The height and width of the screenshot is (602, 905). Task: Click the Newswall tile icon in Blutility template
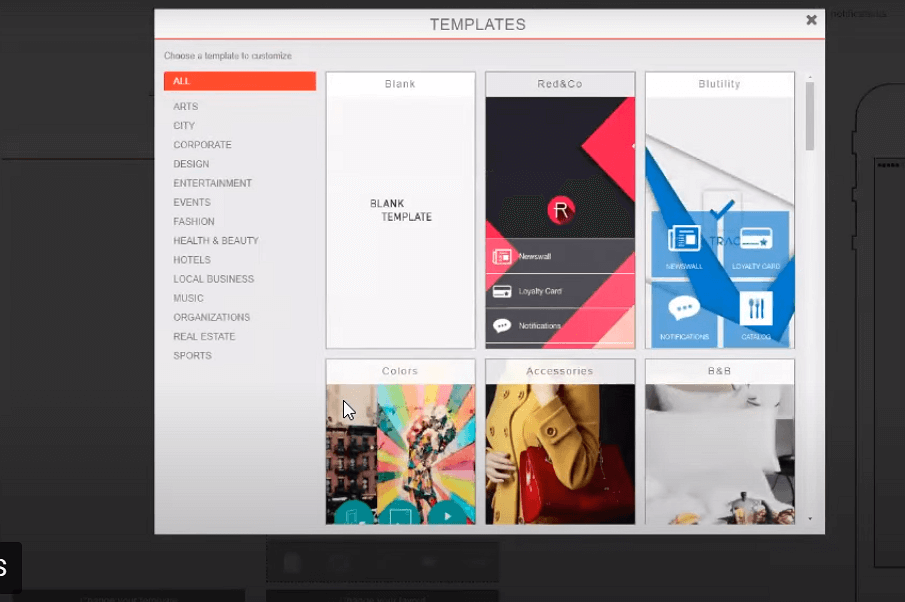click(684, 239)
